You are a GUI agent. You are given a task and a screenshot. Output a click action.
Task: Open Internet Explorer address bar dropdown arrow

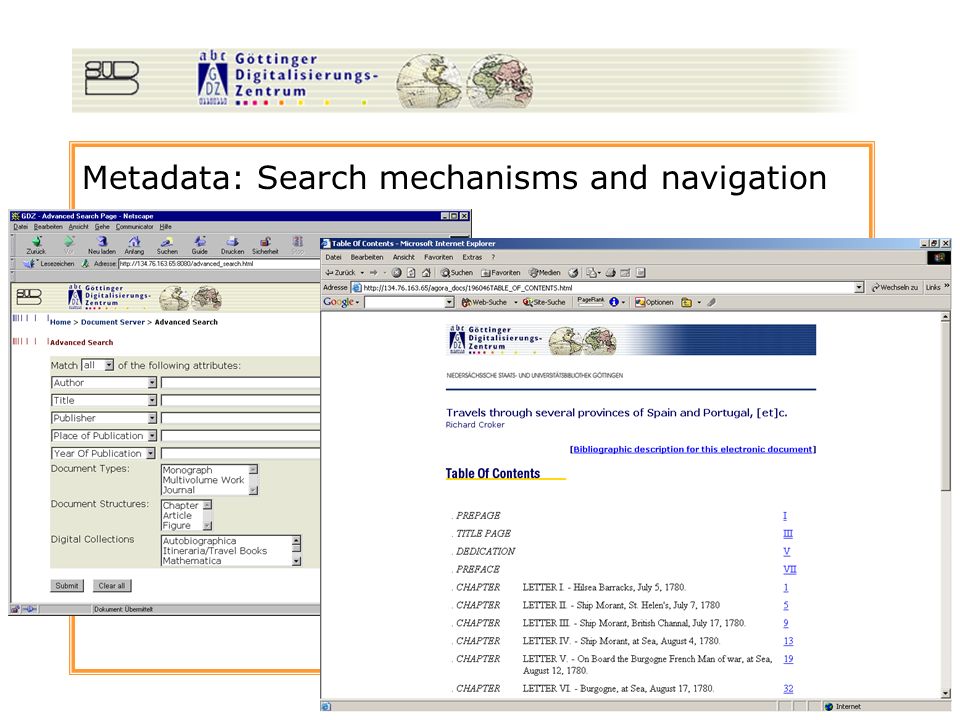(859, 287)
